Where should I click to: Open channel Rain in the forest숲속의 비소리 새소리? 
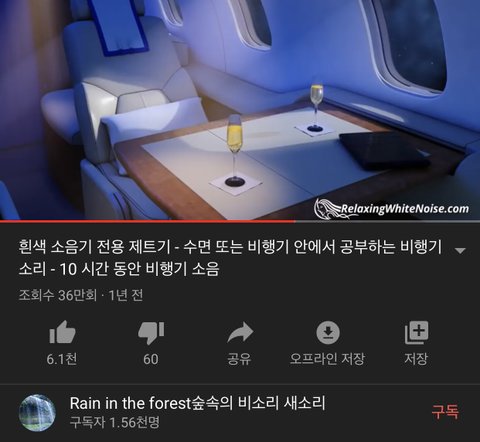pyautogui.click(x=197, y=403)
